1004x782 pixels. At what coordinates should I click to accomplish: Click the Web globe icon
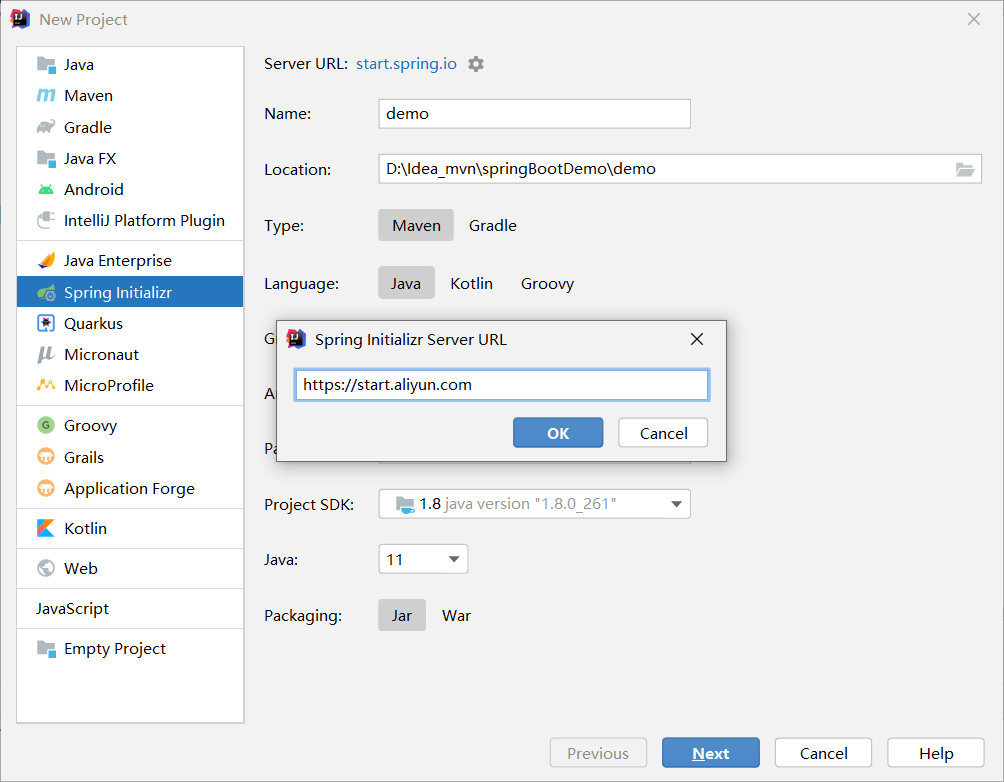(x=46, y=568)
